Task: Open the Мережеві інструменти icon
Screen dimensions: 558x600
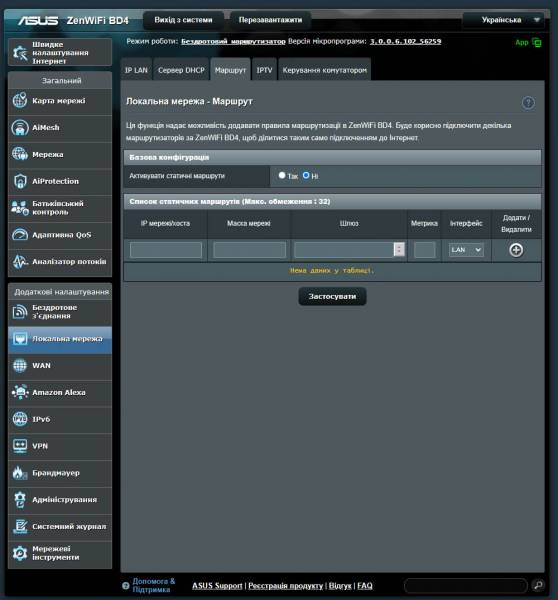Action: [x=20, y=553]
